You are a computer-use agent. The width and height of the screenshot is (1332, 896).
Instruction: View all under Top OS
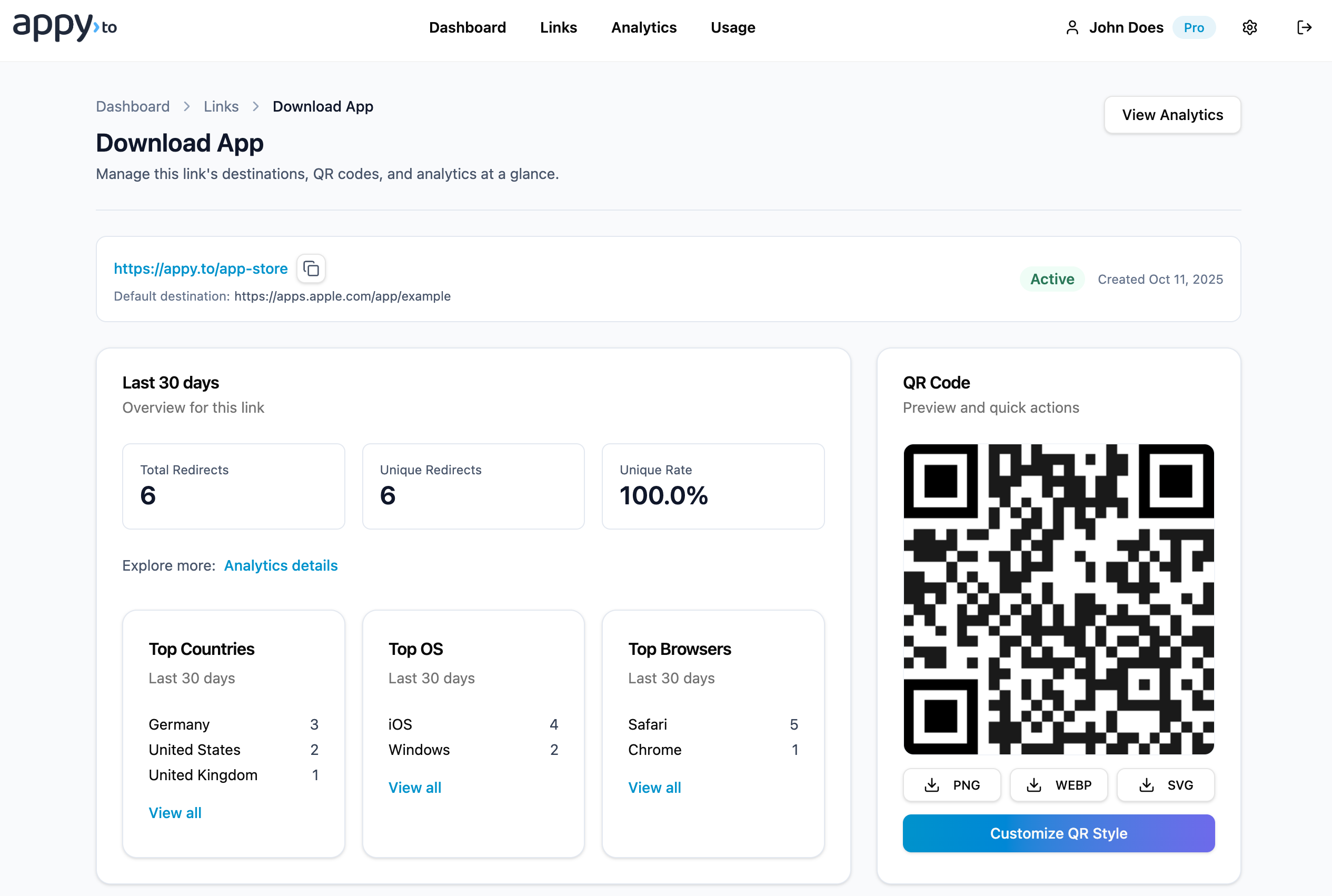415,788
